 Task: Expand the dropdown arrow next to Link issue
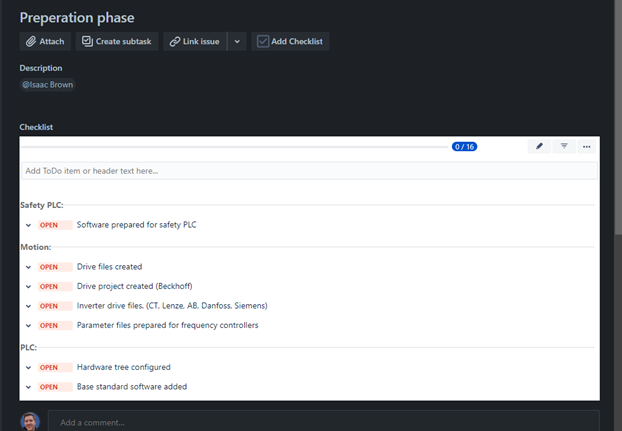[237, 41]
